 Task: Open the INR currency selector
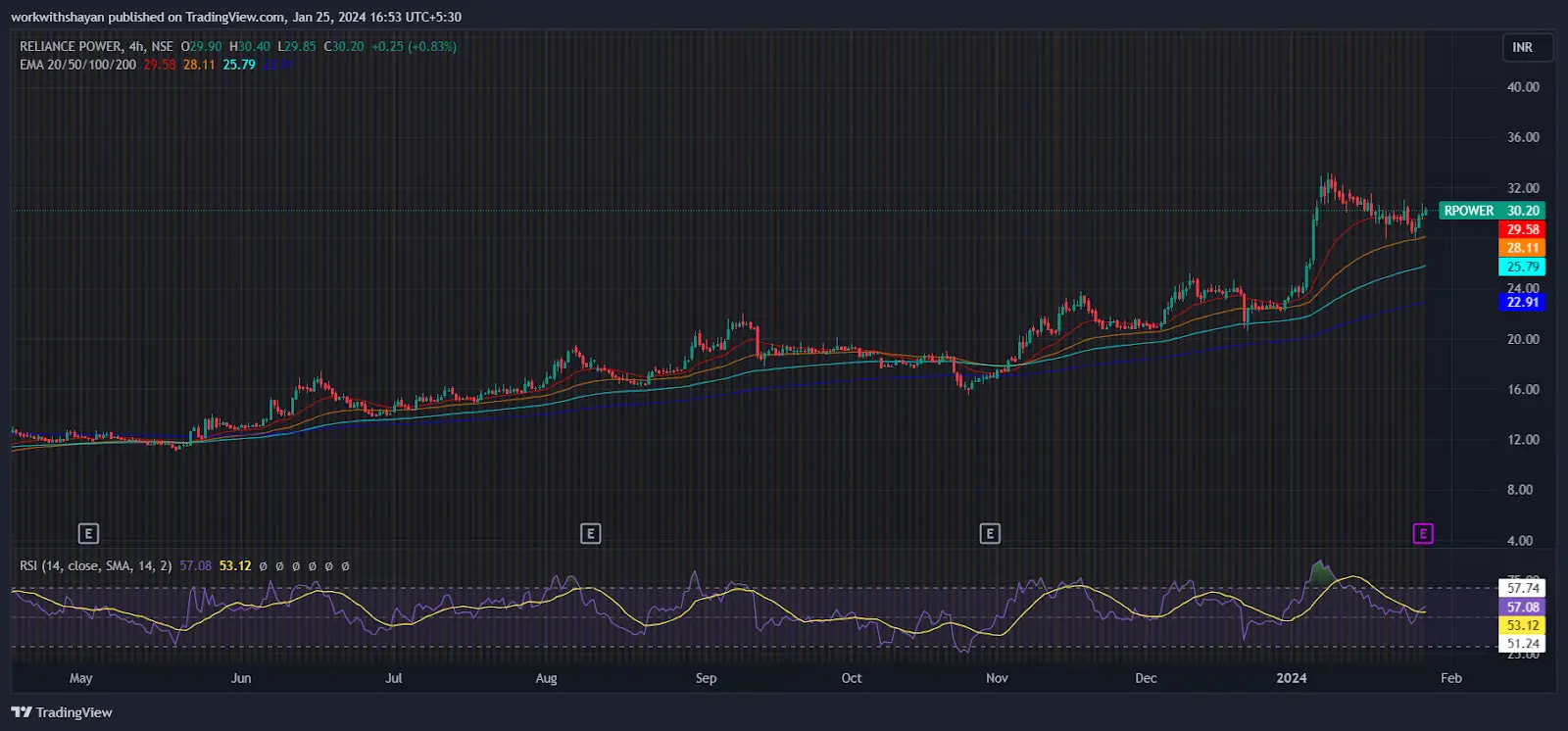[1528, 47]
